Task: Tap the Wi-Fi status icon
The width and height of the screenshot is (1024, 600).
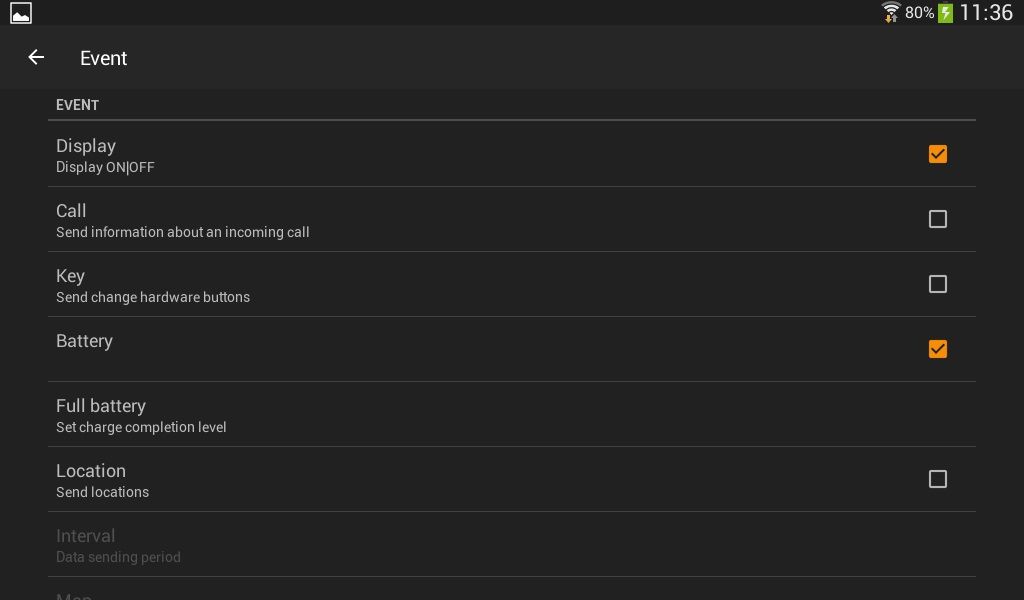Action: (891, 12)
